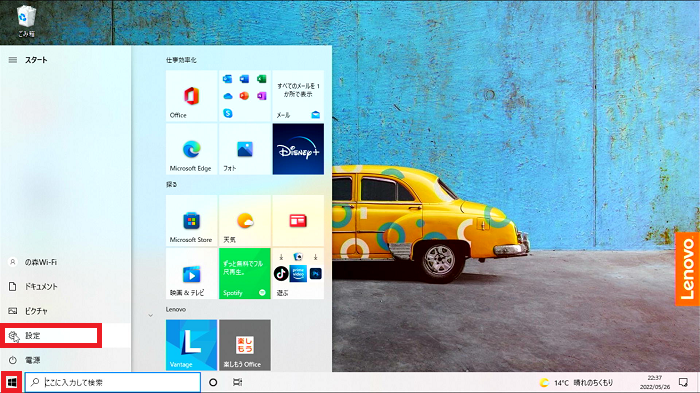
Task: Launch Lenovo Vantage tile
Action: [192, 345]
